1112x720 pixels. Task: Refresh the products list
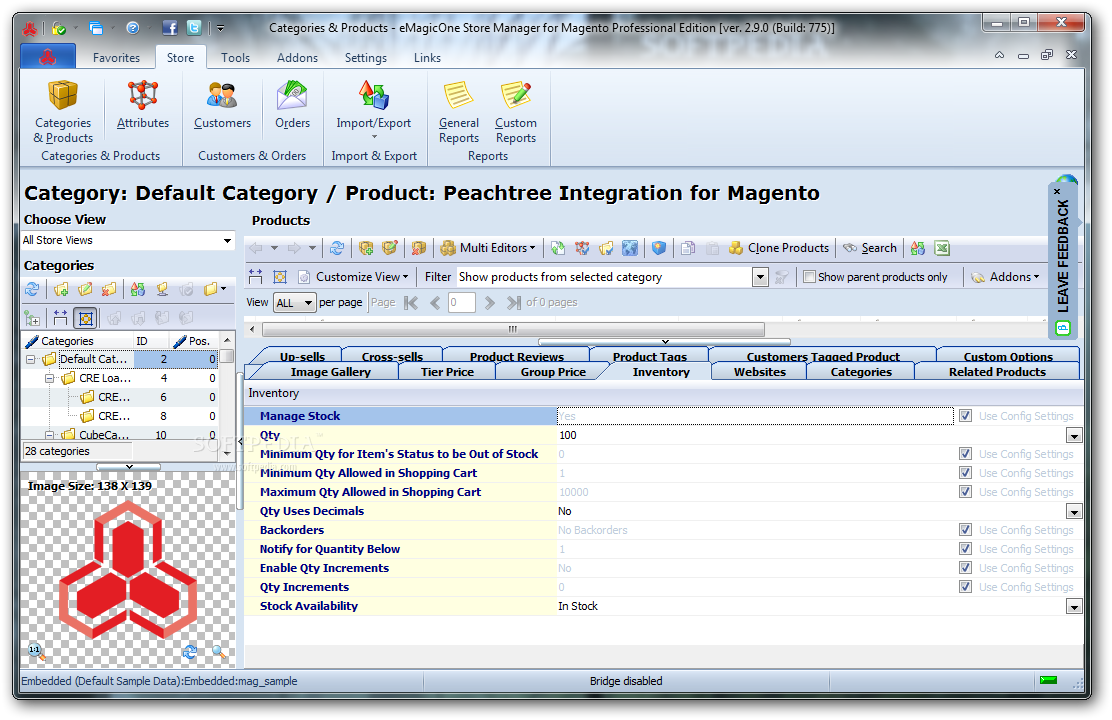[x=337, y=248]
